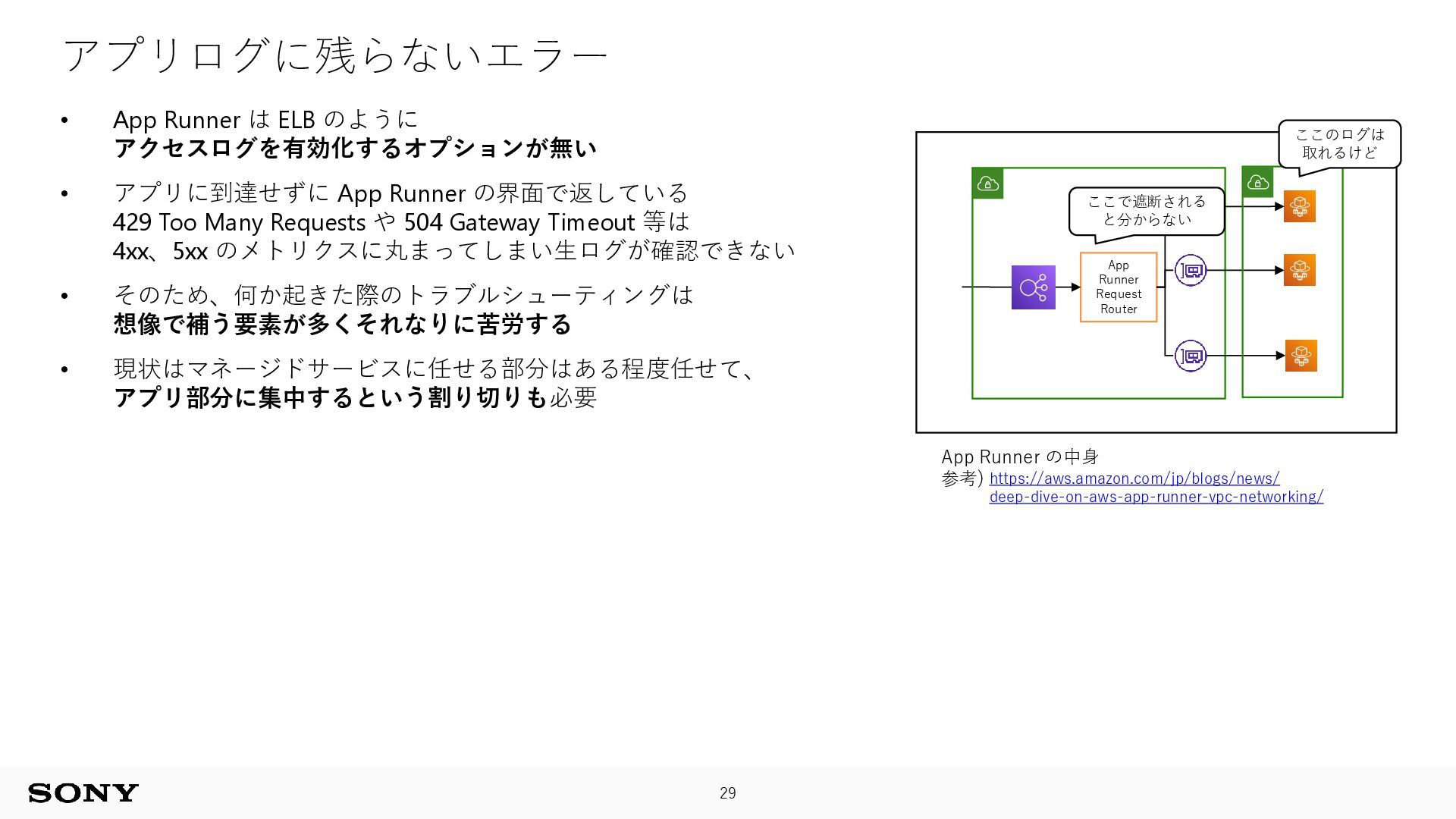Click the 参考) reference label
The image size is (1456, 819).
point(962,479)
